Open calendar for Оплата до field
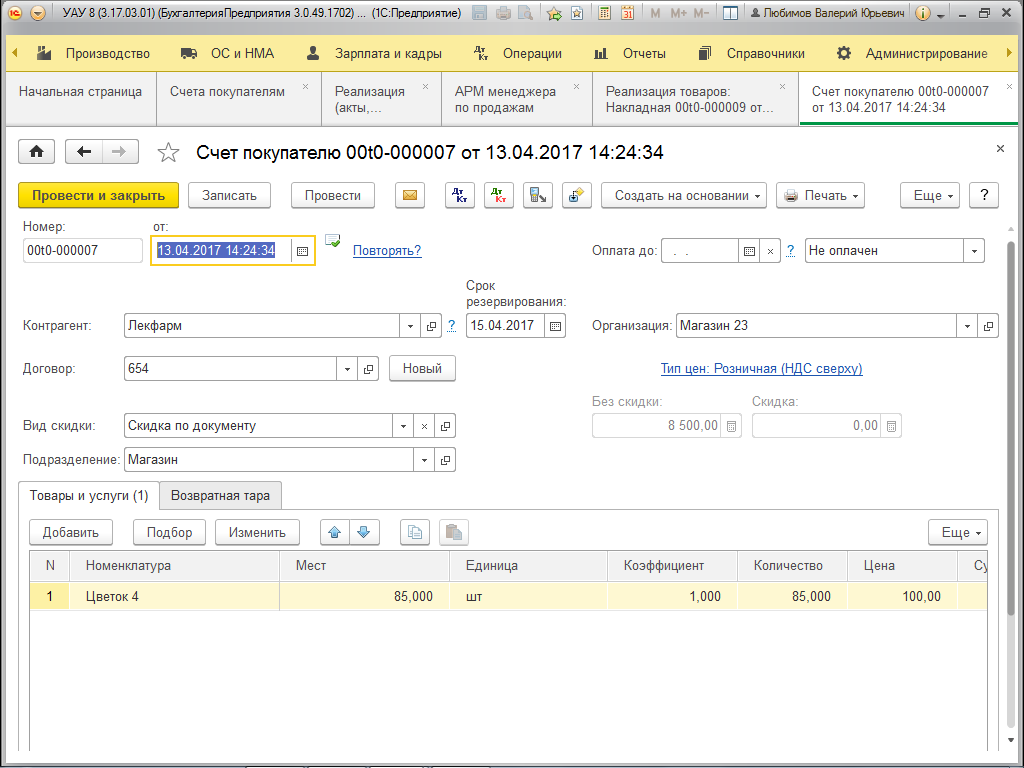Screen dimensions: 1024x768 [749, 251]
